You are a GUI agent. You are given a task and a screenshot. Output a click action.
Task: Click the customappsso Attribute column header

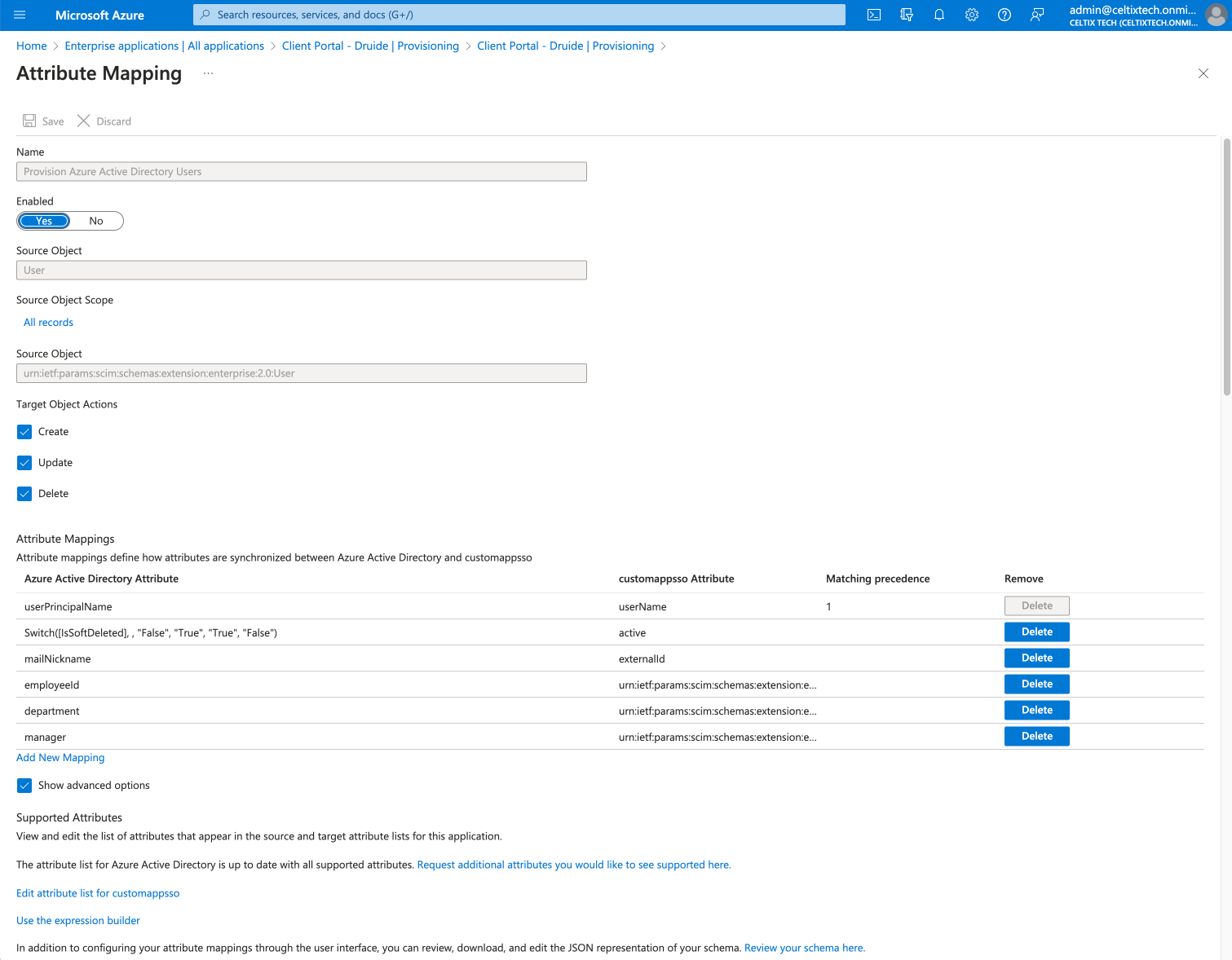click(676, 579)
